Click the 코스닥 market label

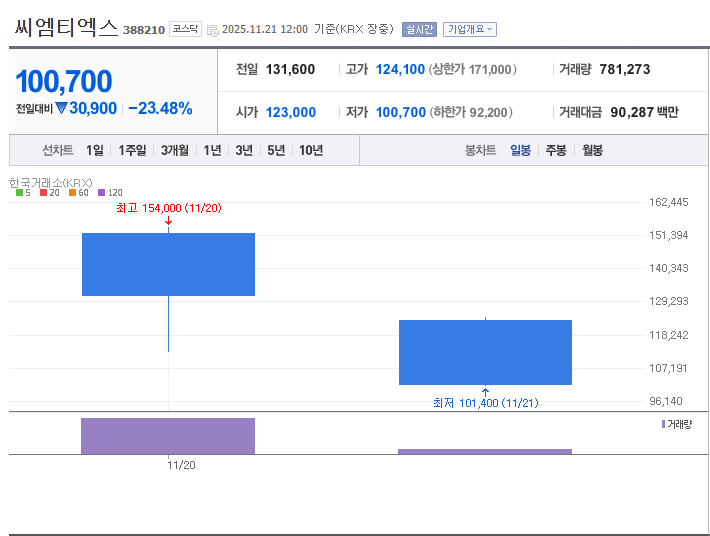[185, 29]
